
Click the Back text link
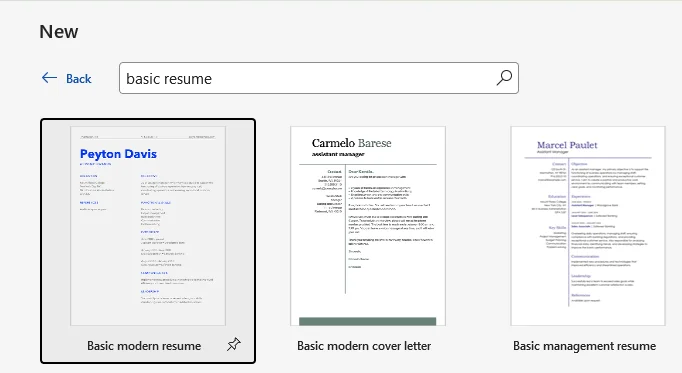point(79,79)
